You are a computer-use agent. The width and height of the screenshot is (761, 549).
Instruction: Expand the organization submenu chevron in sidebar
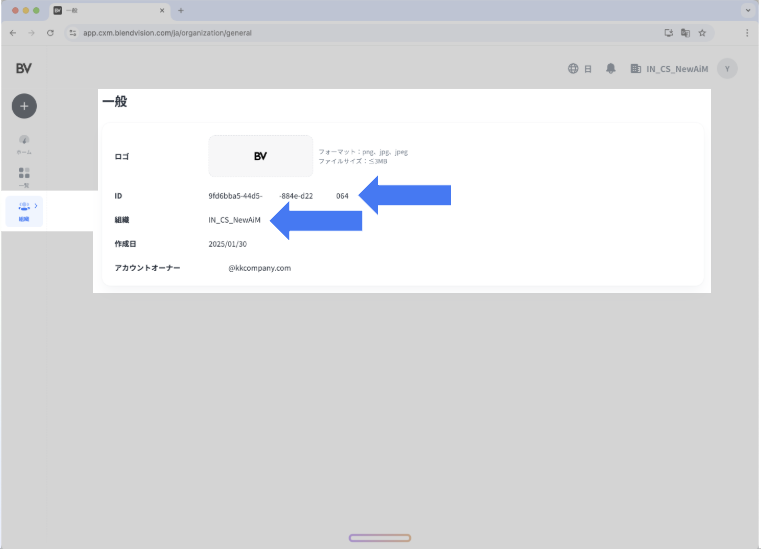pyautogui.click(x=36, y=205)
